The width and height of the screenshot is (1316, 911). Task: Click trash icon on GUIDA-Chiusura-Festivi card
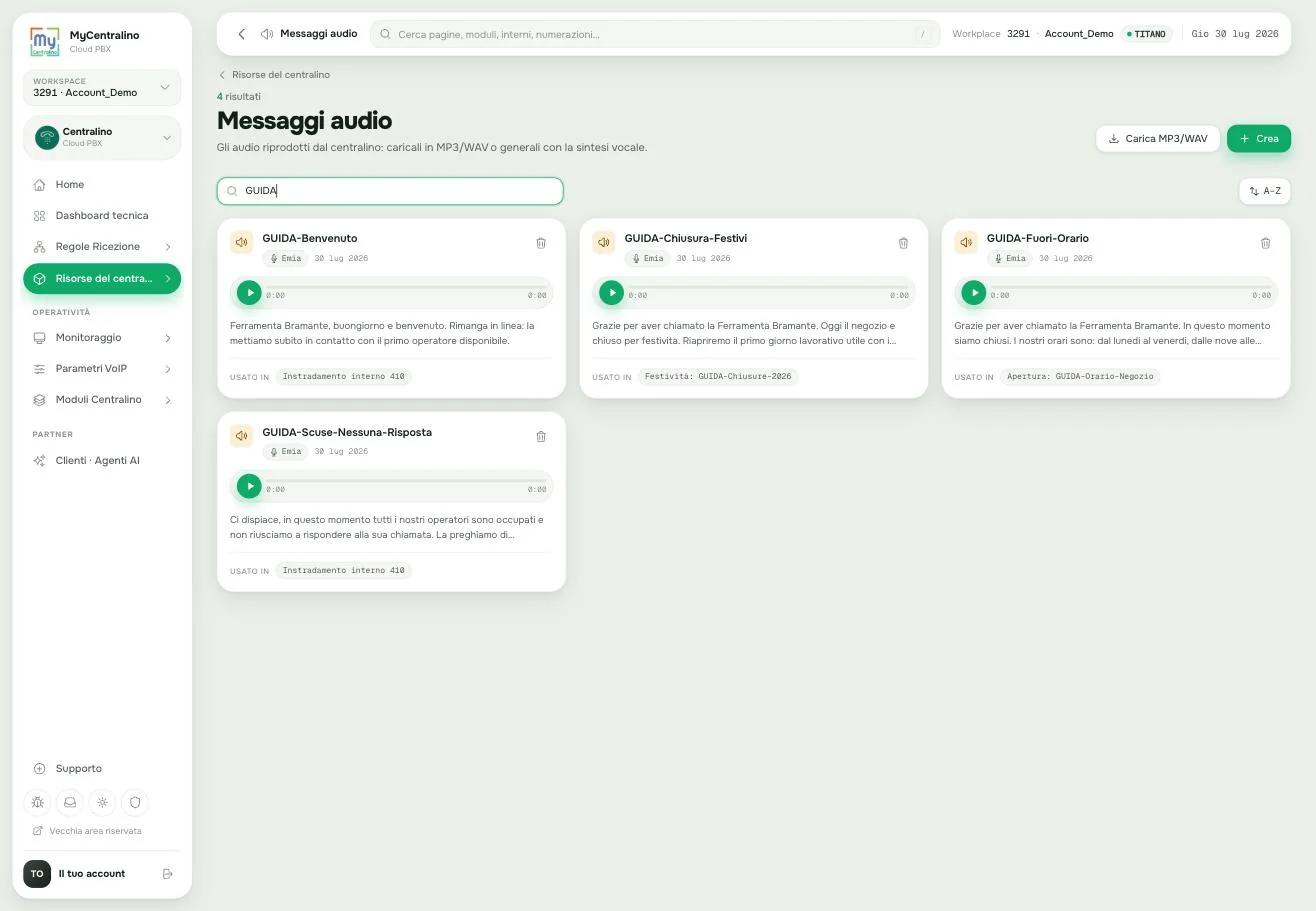pyautogui.click(x=903, y=243)
